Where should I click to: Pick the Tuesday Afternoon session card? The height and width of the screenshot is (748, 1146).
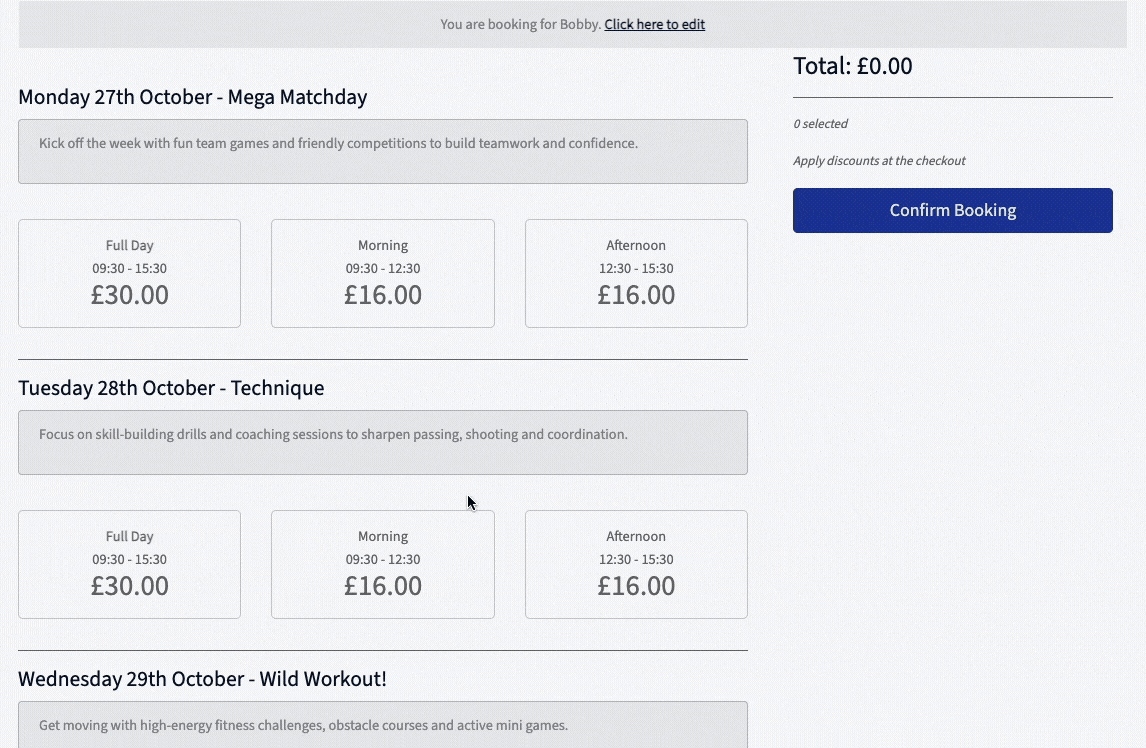coord(636,564)
